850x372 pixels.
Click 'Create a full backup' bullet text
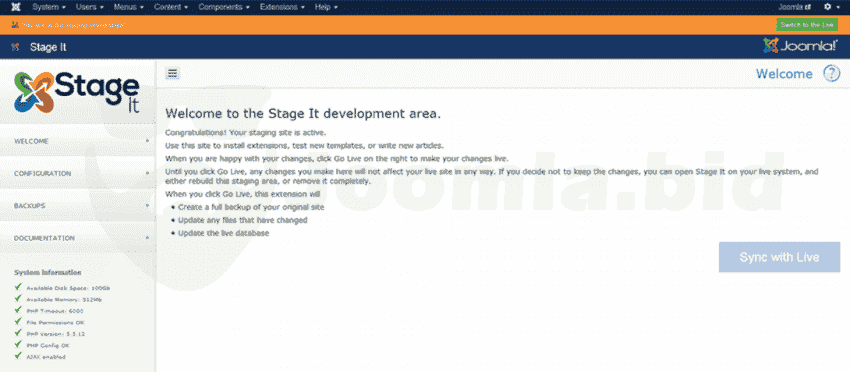pyautogui.click(x=251, y=207)
